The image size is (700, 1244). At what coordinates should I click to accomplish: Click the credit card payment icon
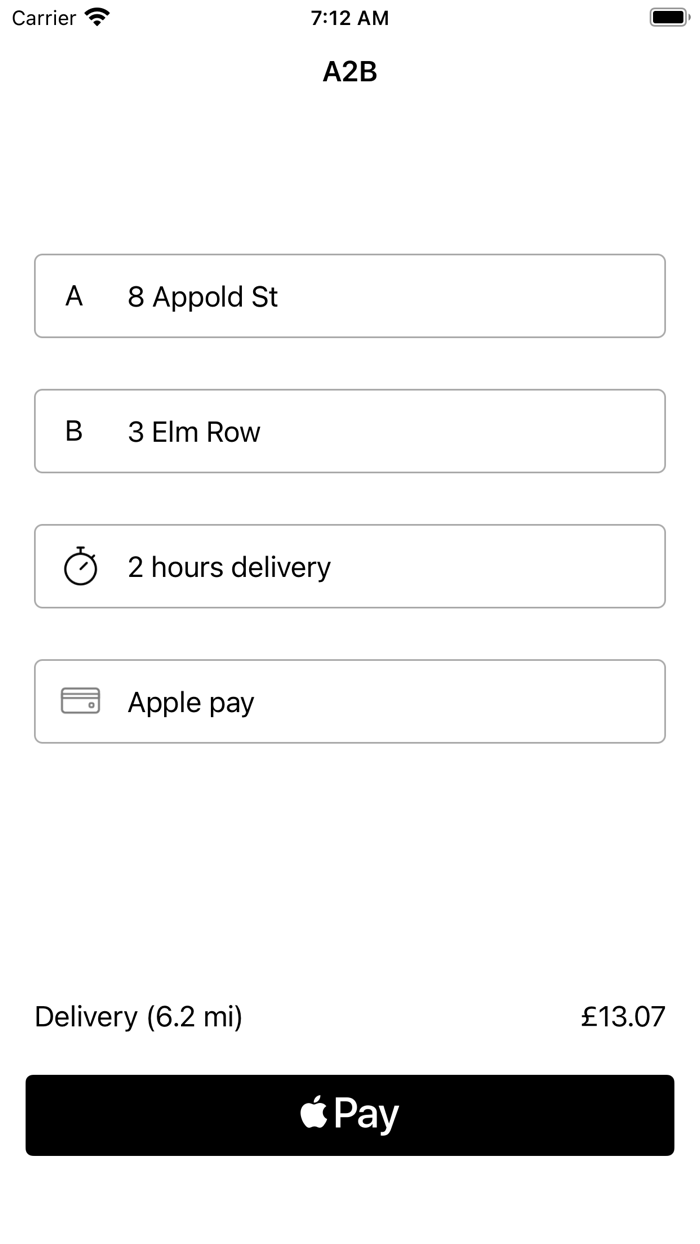[x=80, y=701]
